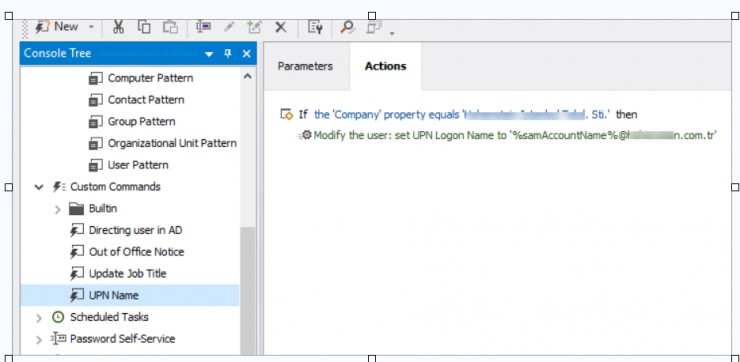Image resolution: width=740 pixels, height=362 pixels.
Task: Open the Modify the user action link
Action: tap(515, 136)
